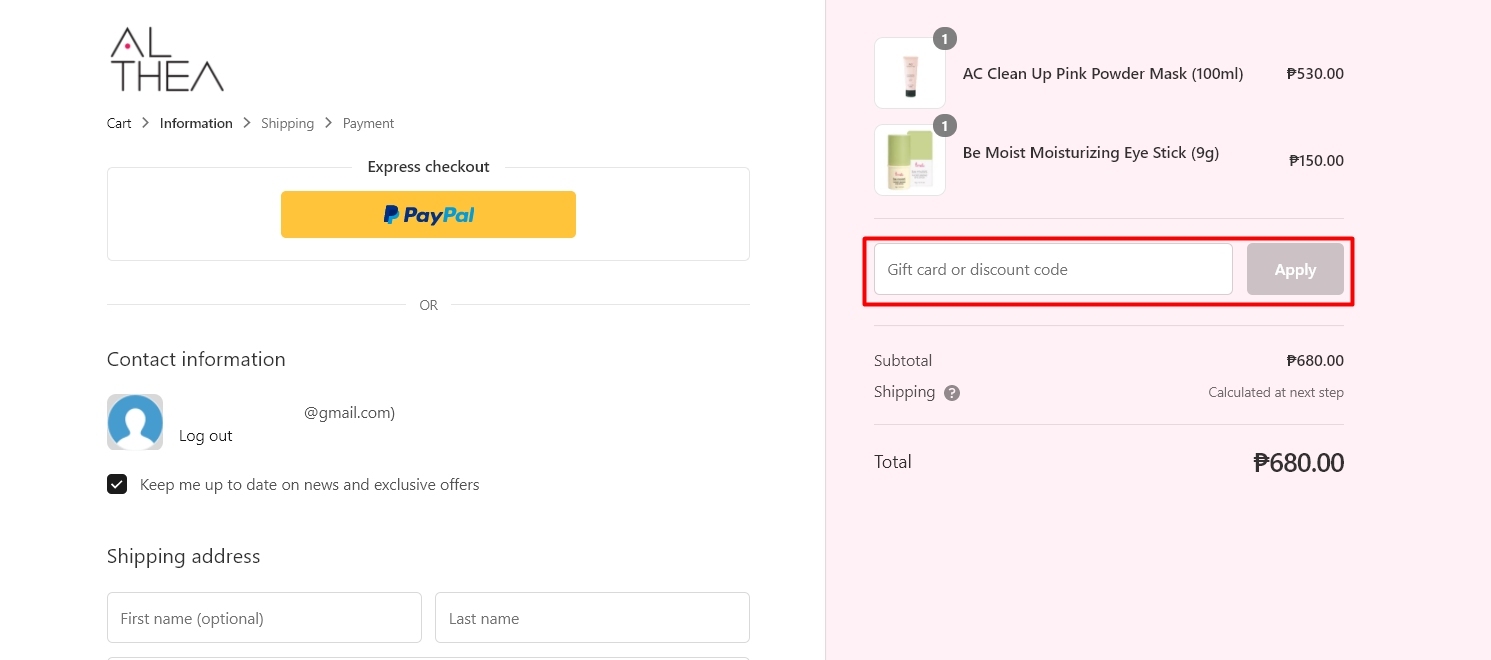Click the Log out link
The image size is (1491, 660).
[x=205, y=436]
